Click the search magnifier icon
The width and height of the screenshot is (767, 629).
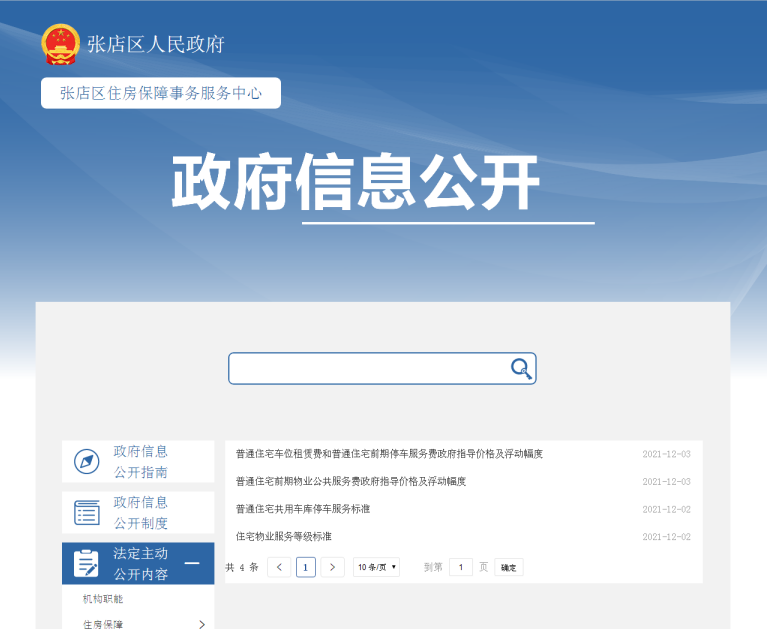521,368
